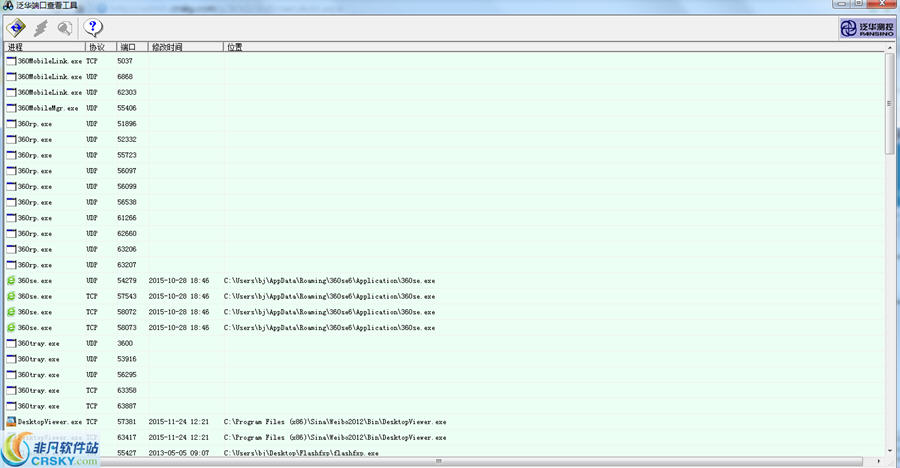Viewport: 900px width, 468px height.
Task: Click the application icon in the title bar
Action: pyautogui.click(x=8, y=6)
